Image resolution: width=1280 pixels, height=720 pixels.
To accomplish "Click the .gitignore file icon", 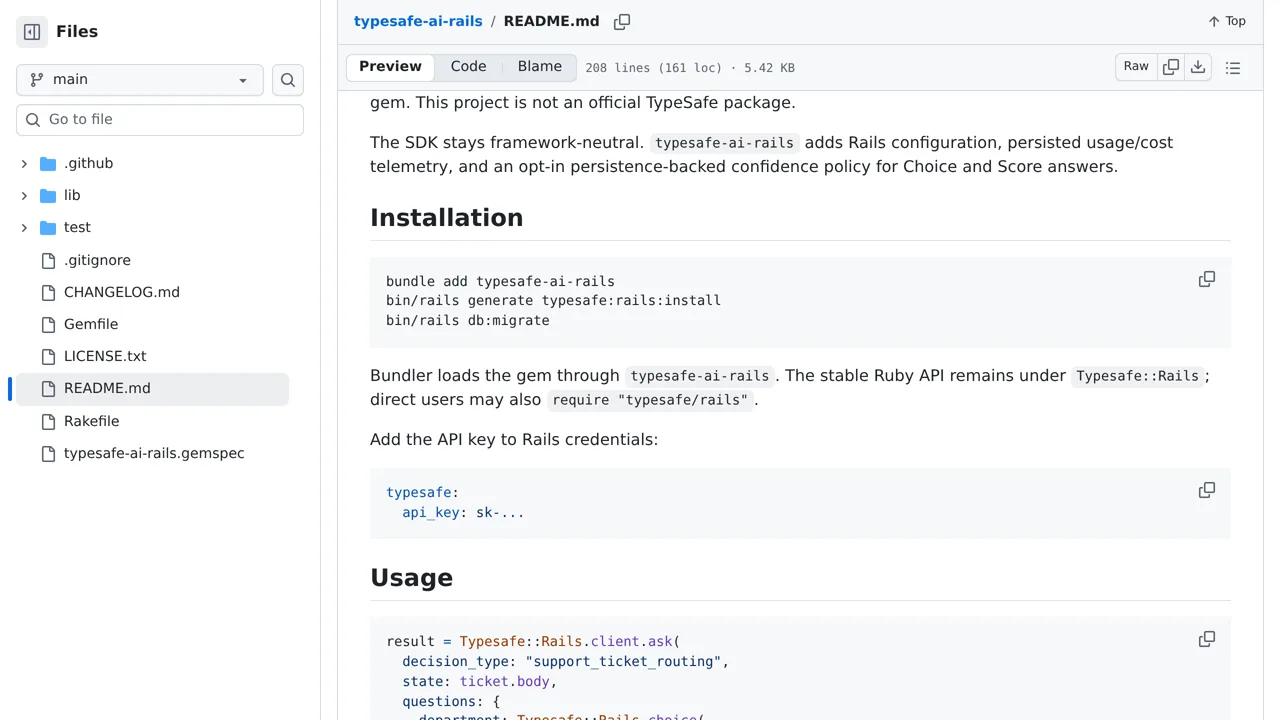I will [x=48, y=261].
